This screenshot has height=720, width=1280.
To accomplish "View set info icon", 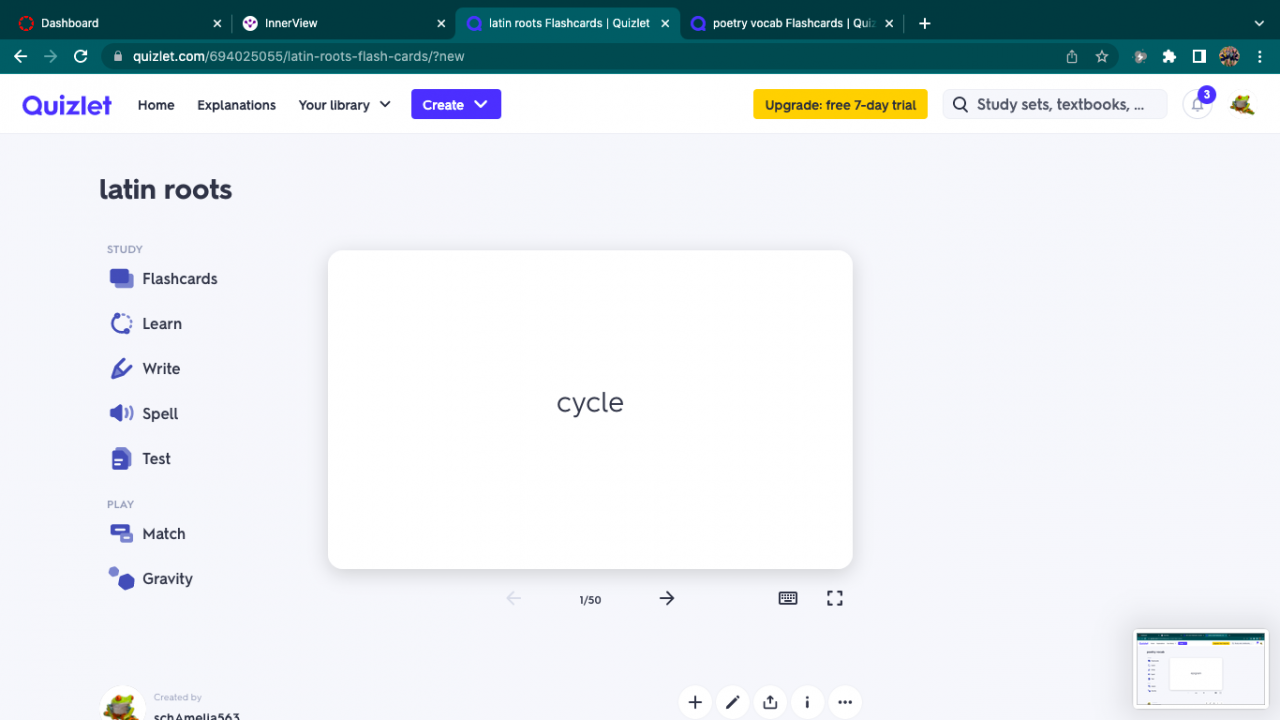I will [x=807, y=702].
